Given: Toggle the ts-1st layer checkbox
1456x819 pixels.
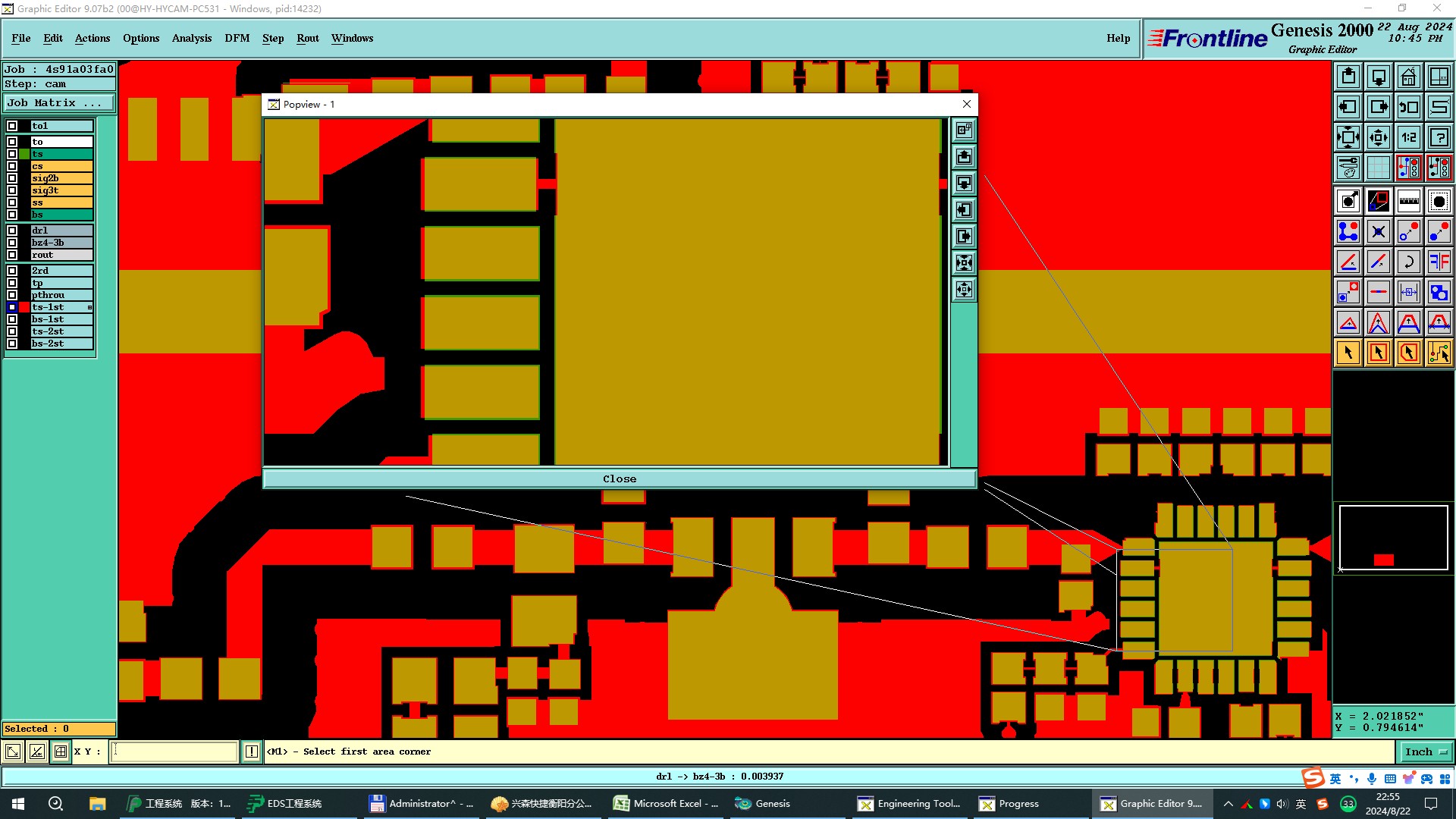Looking at the screenshot, I should pos(12,307).
